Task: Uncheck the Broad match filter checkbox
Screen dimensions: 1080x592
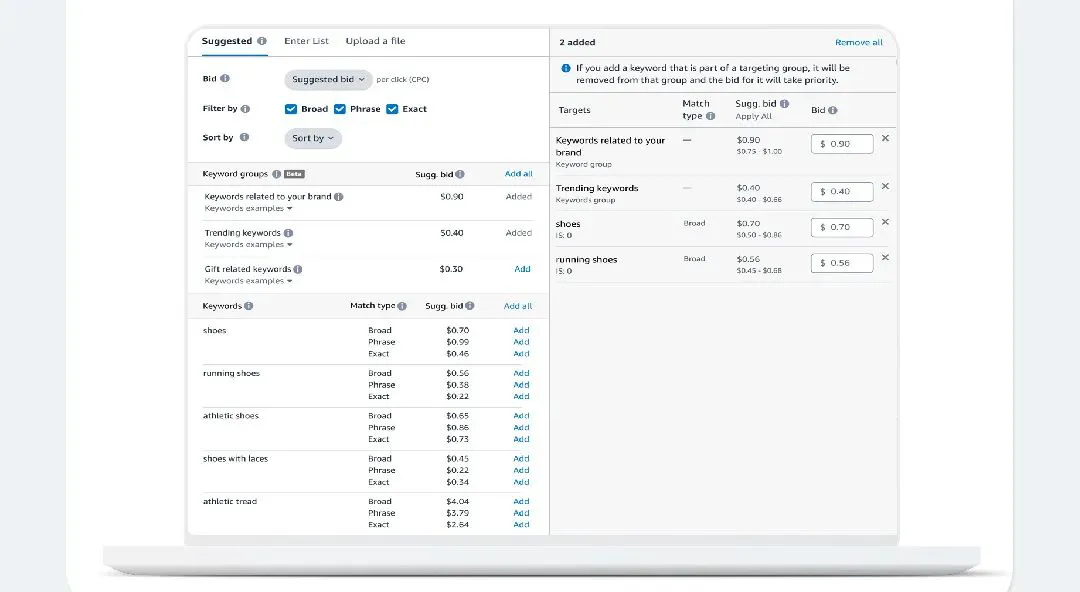Action: click(x=291, y=109)
